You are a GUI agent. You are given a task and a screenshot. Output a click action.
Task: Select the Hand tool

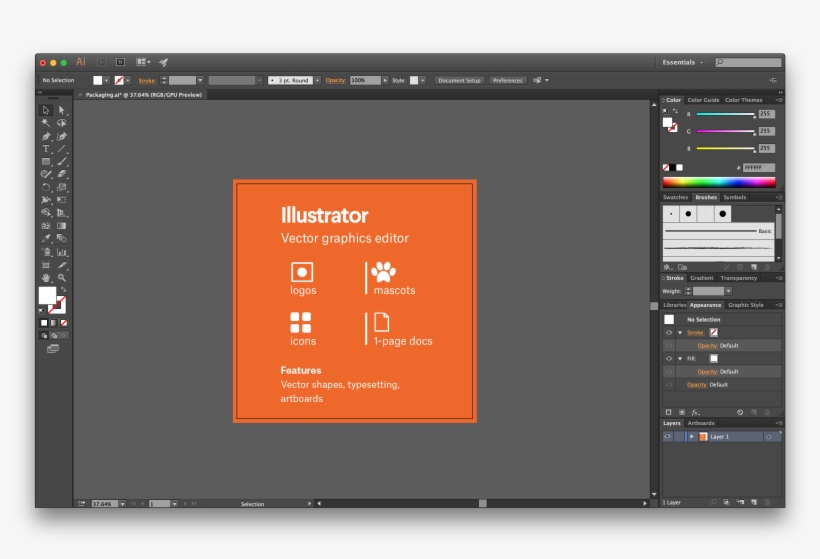pos(46,278)
